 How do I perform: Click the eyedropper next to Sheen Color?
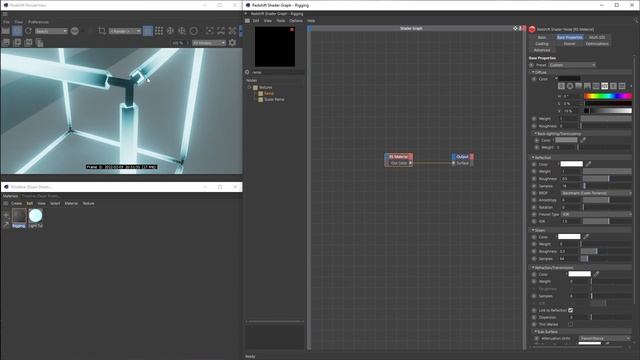[586, 237]
